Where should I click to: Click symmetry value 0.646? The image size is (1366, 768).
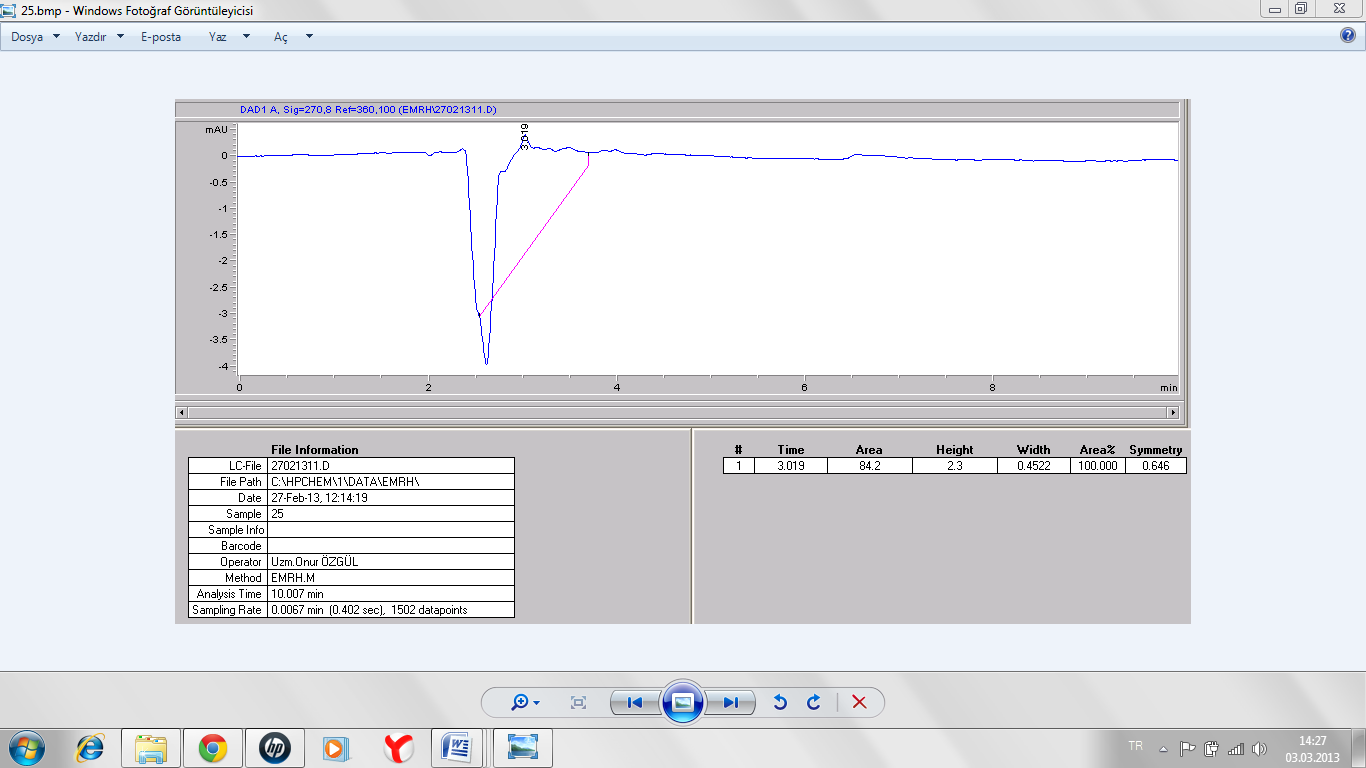tap(1156, 466)
